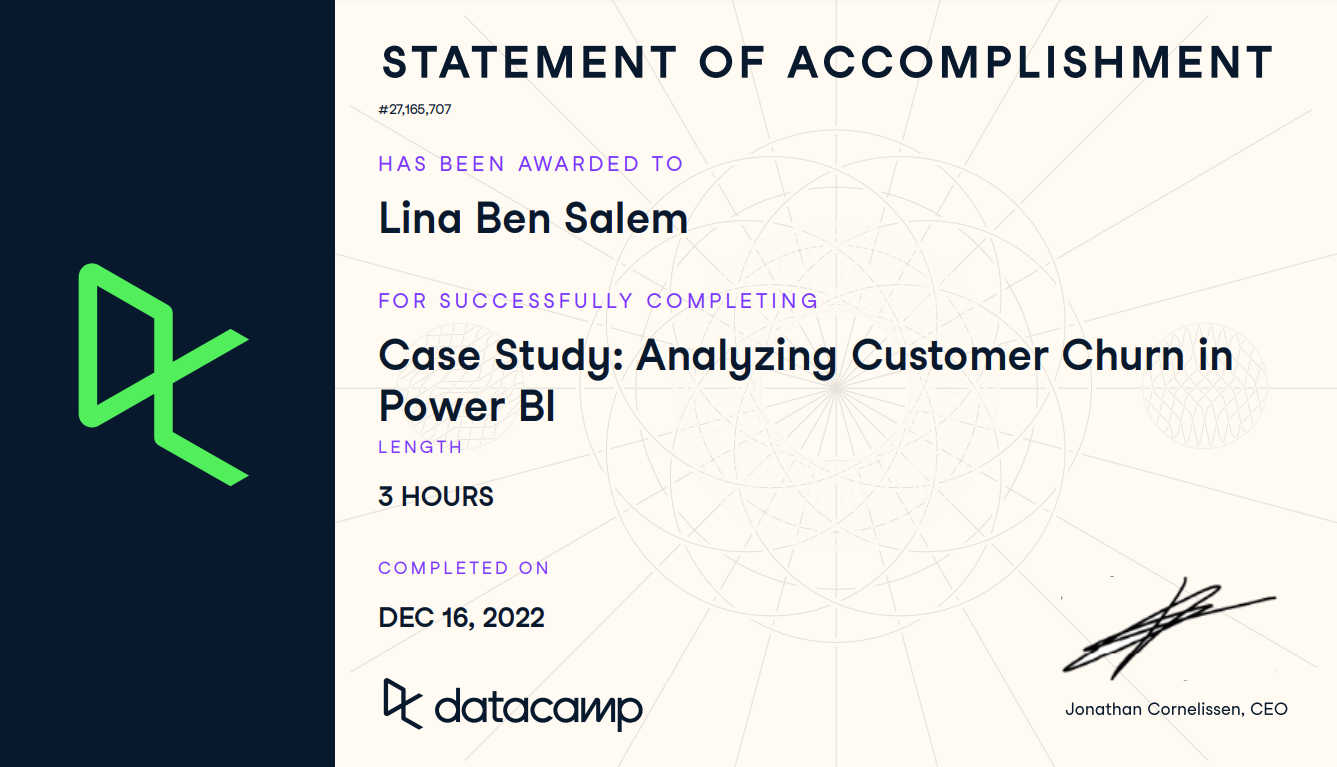Click the words Power BI in the title
1337x767 pixels.
click(x=467, y=406)
